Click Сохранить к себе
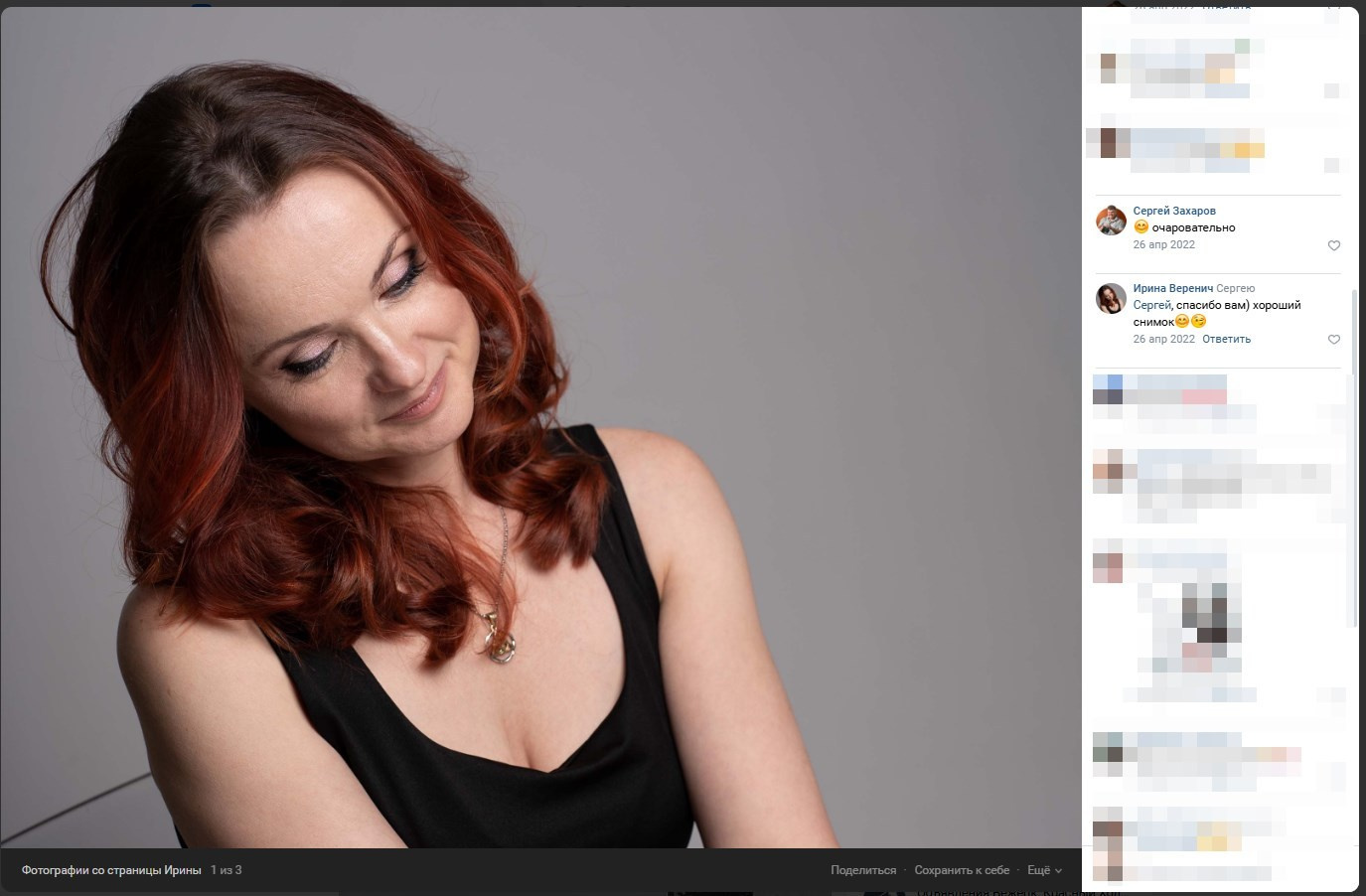The width and height of the screenshot is (1366, 896). [962, 870]
